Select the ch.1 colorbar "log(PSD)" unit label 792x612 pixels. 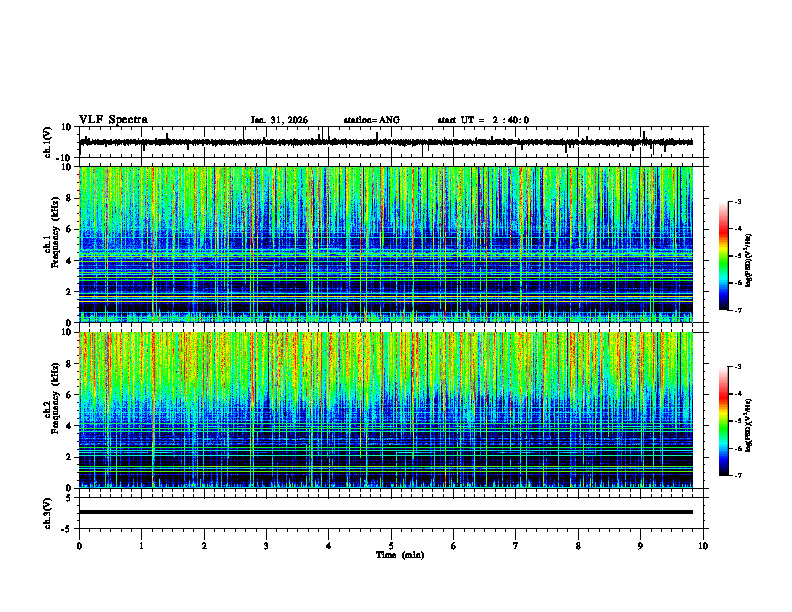pyautogui.click(x=749, y=261)
